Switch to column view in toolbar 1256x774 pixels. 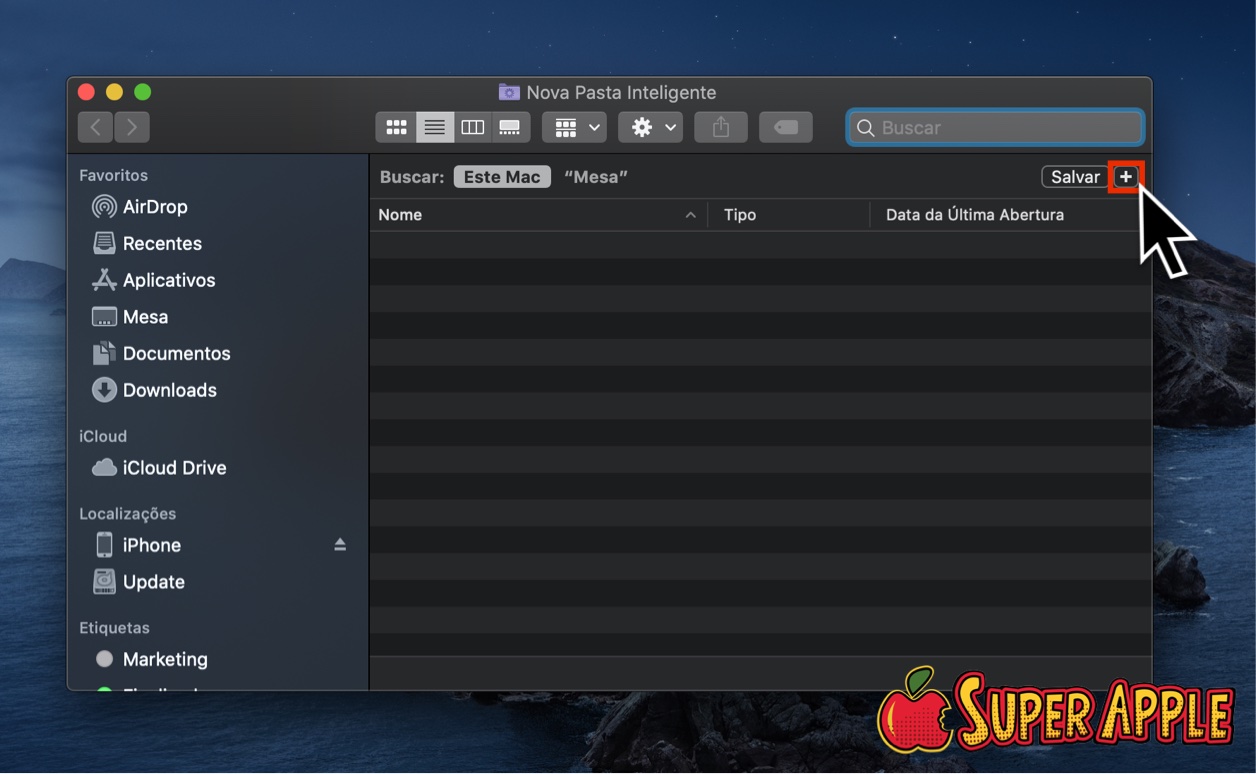click(x=472, y=128)
